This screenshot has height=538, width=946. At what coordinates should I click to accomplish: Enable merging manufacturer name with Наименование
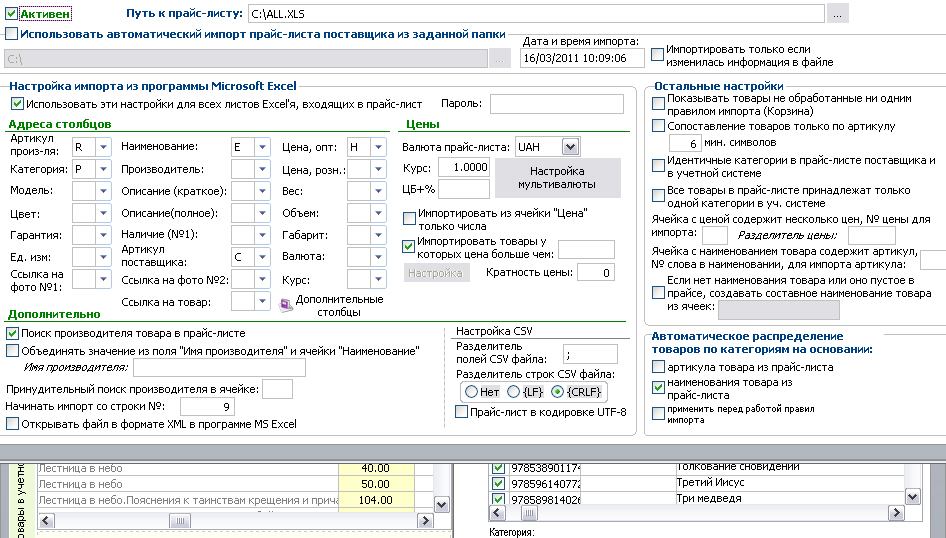pos(12,350)
